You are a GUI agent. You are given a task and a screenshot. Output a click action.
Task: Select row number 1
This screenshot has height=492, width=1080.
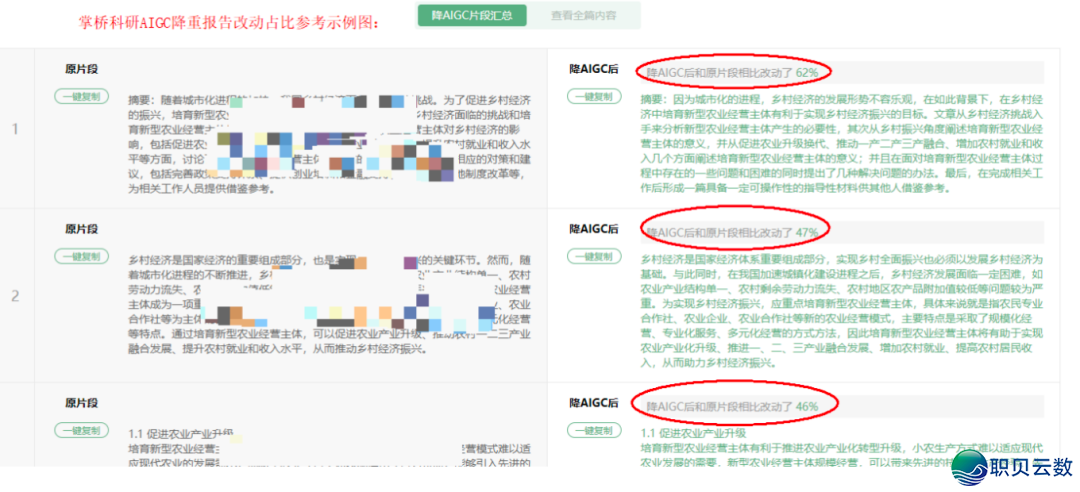coord(14,129)
